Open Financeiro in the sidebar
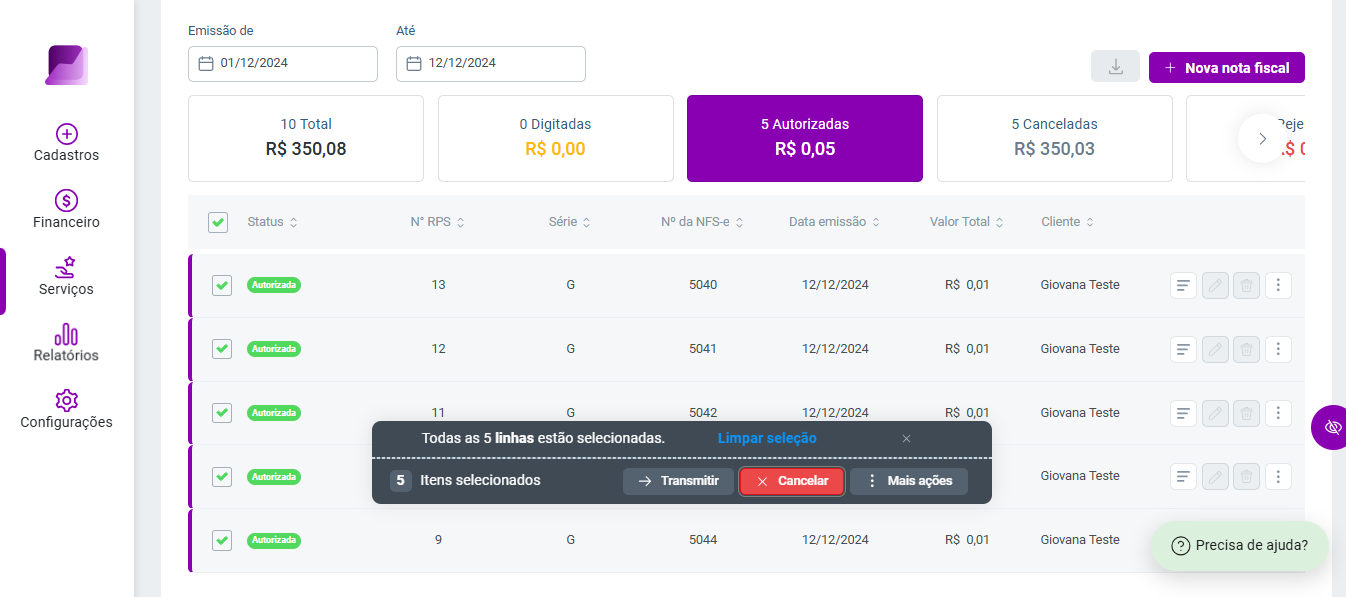The height and width of the screenshot is (597, 1346). (x=66, y=210)
